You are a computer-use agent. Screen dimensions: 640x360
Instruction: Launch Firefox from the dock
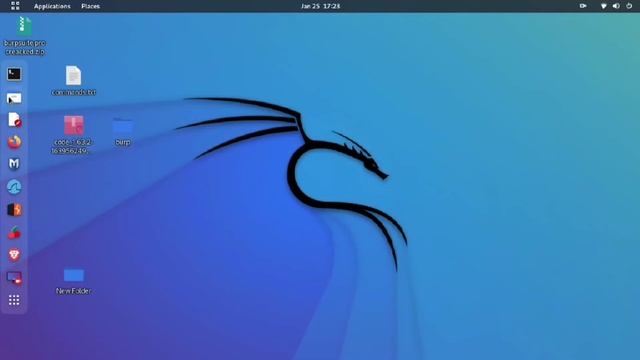click(14, 142)
